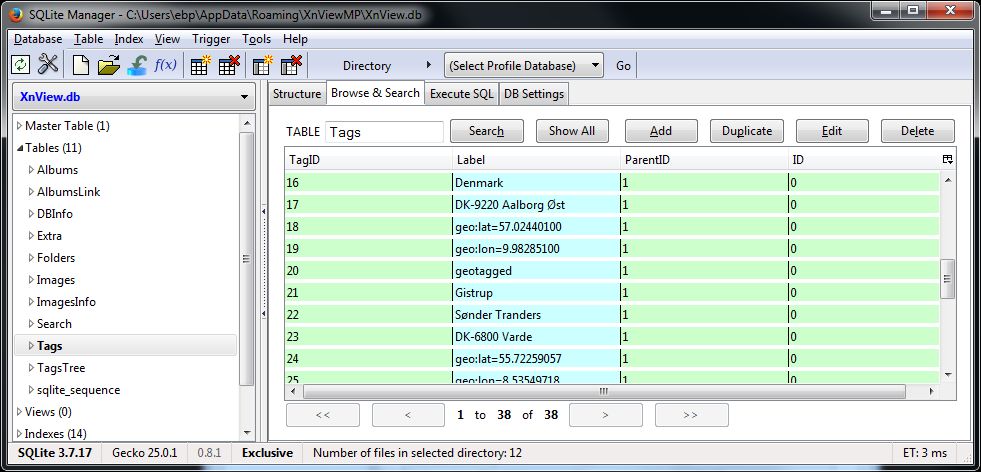Click the TABLE name field showing Tags

384,132
